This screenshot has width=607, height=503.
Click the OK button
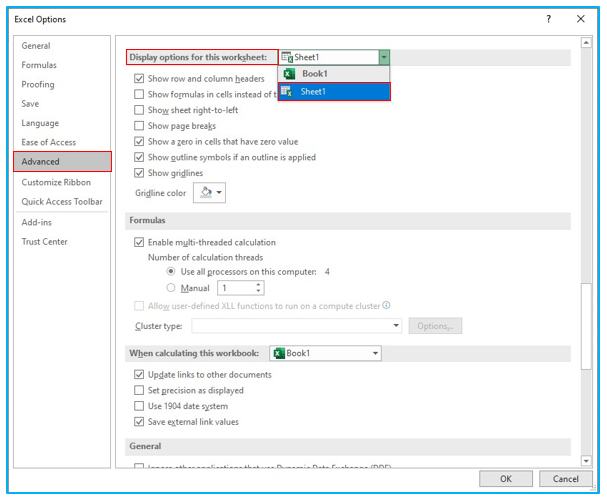pos(506,479)
